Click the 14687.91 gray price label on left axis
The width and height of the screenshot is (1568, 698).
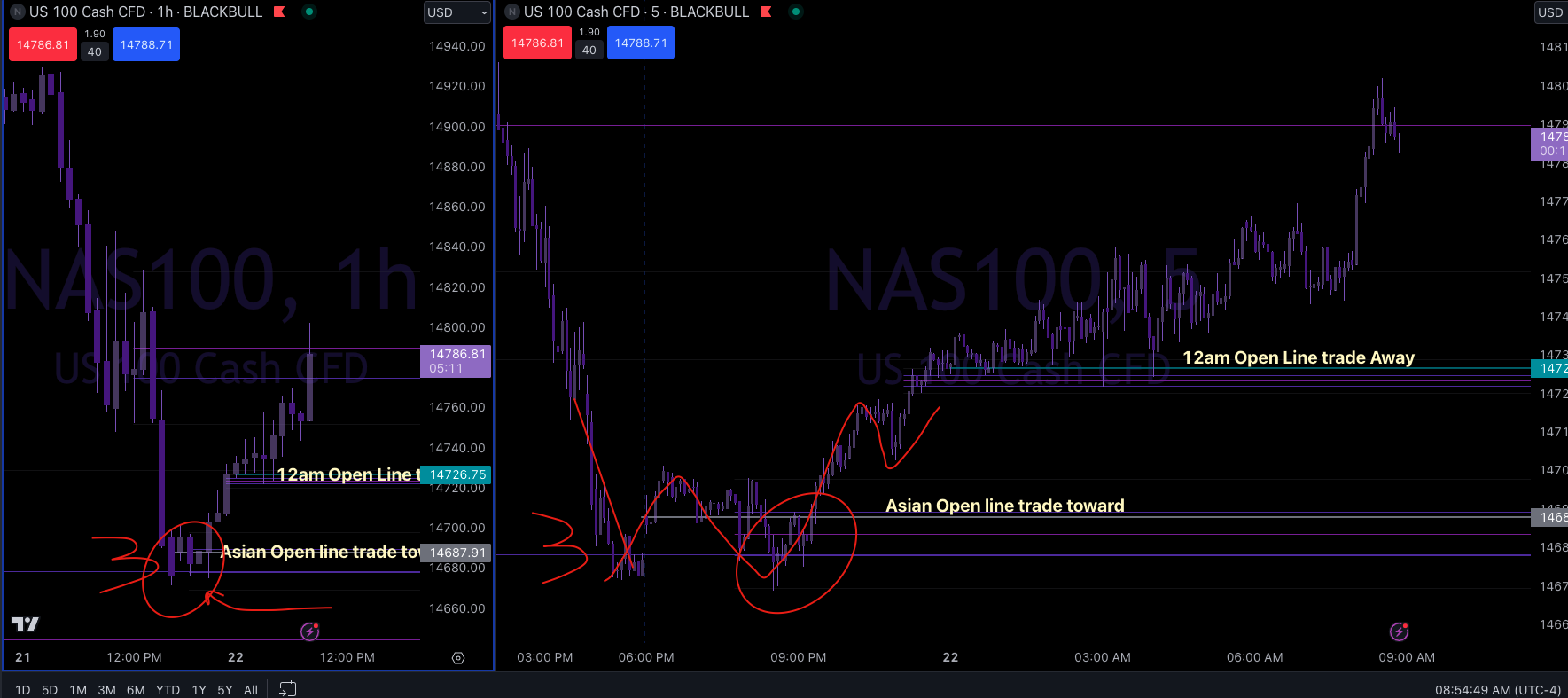456,553
